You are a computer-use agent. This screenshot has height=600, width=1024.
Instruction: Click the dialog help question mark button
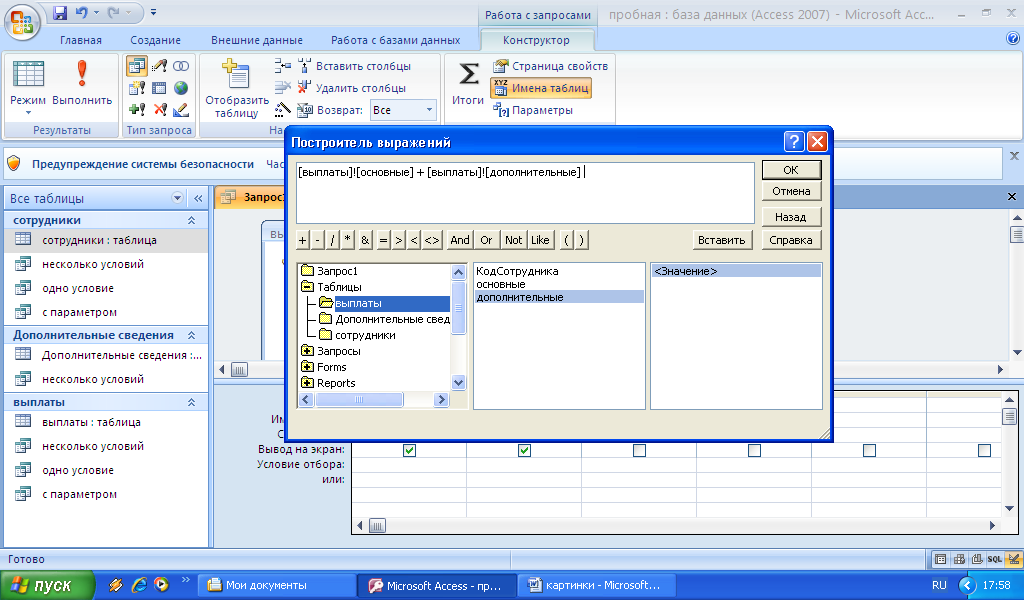793,142
